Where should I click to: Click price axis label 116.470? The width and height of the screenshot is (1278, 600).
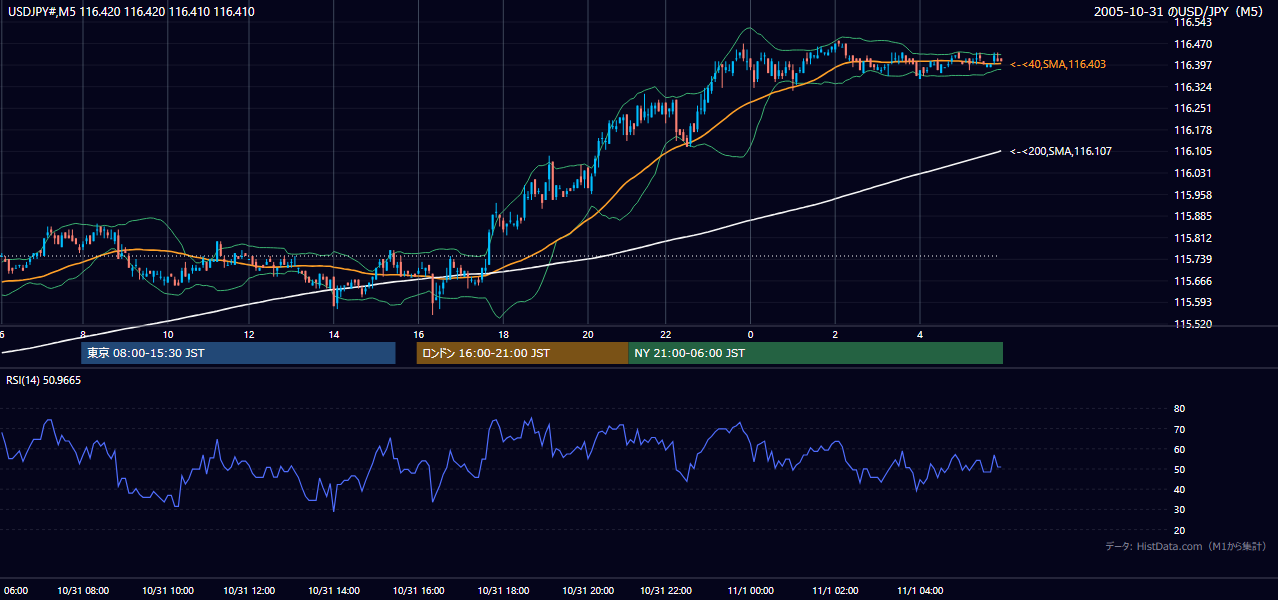tap(1193, 44)
